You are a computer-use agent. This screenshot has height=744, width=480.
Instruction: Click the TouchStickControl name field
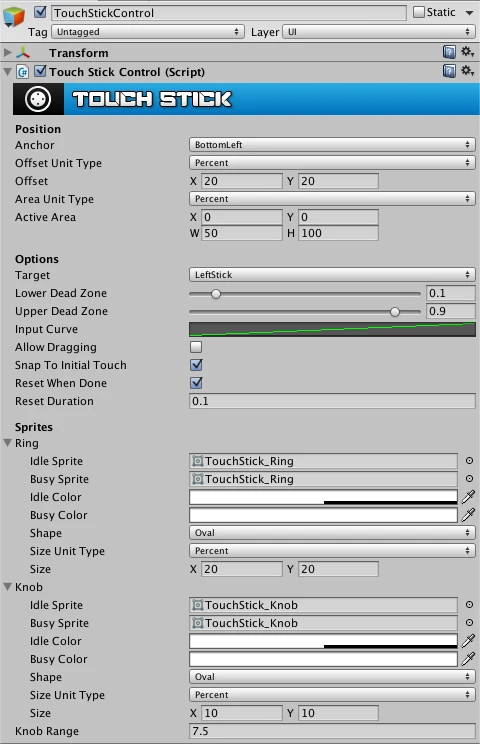click(x=229, y=13)
